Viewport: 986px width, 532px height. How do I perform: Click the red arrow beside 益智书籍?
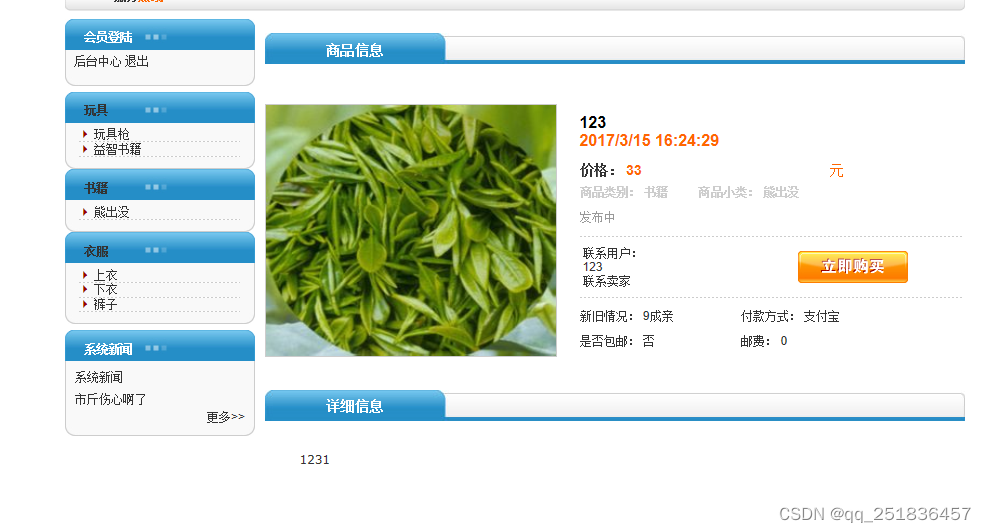85,149
